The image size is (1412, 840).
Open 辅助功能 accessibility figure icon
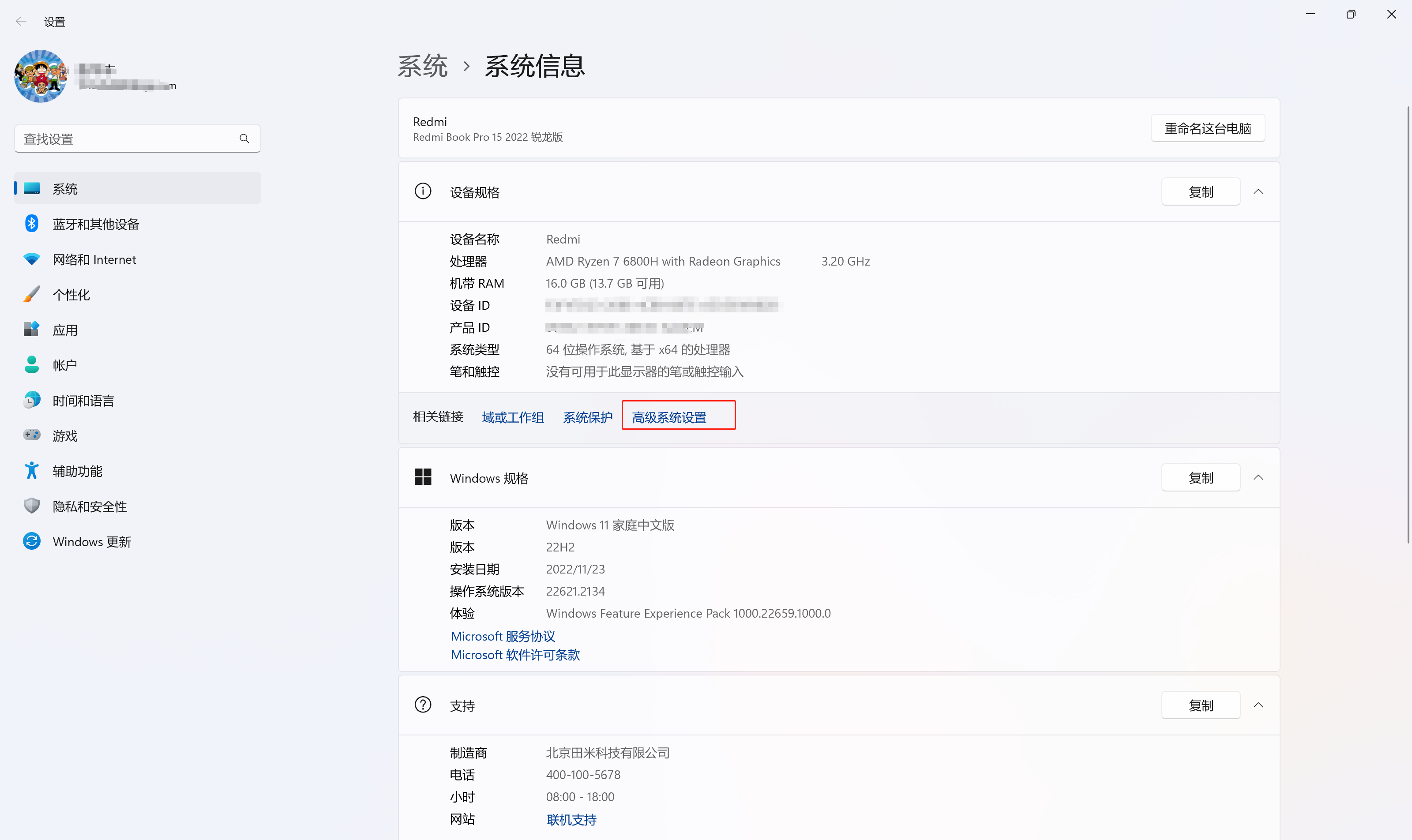(x=32, y=470)
